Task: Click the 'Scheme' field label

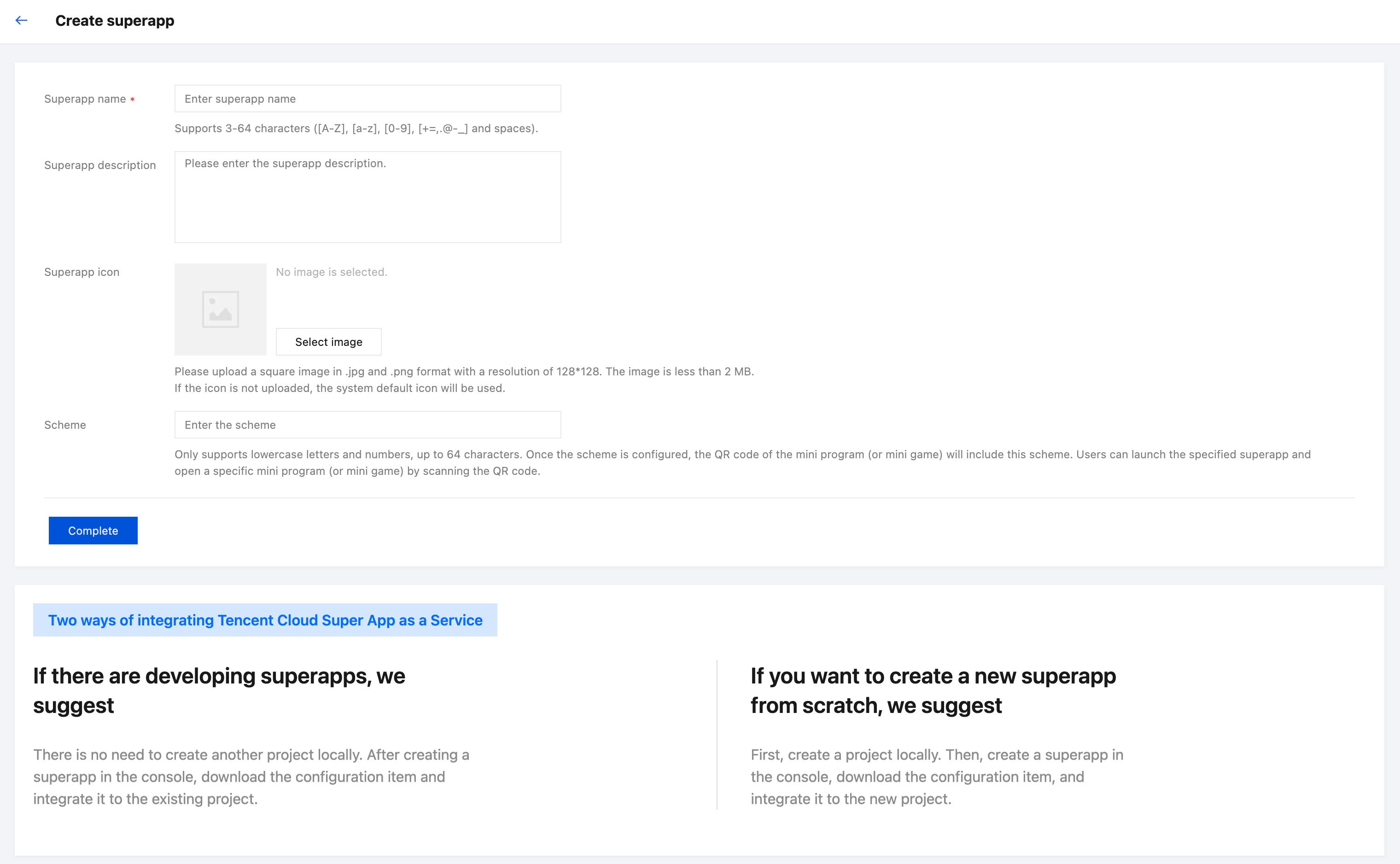Action: (x=65, y=425)
